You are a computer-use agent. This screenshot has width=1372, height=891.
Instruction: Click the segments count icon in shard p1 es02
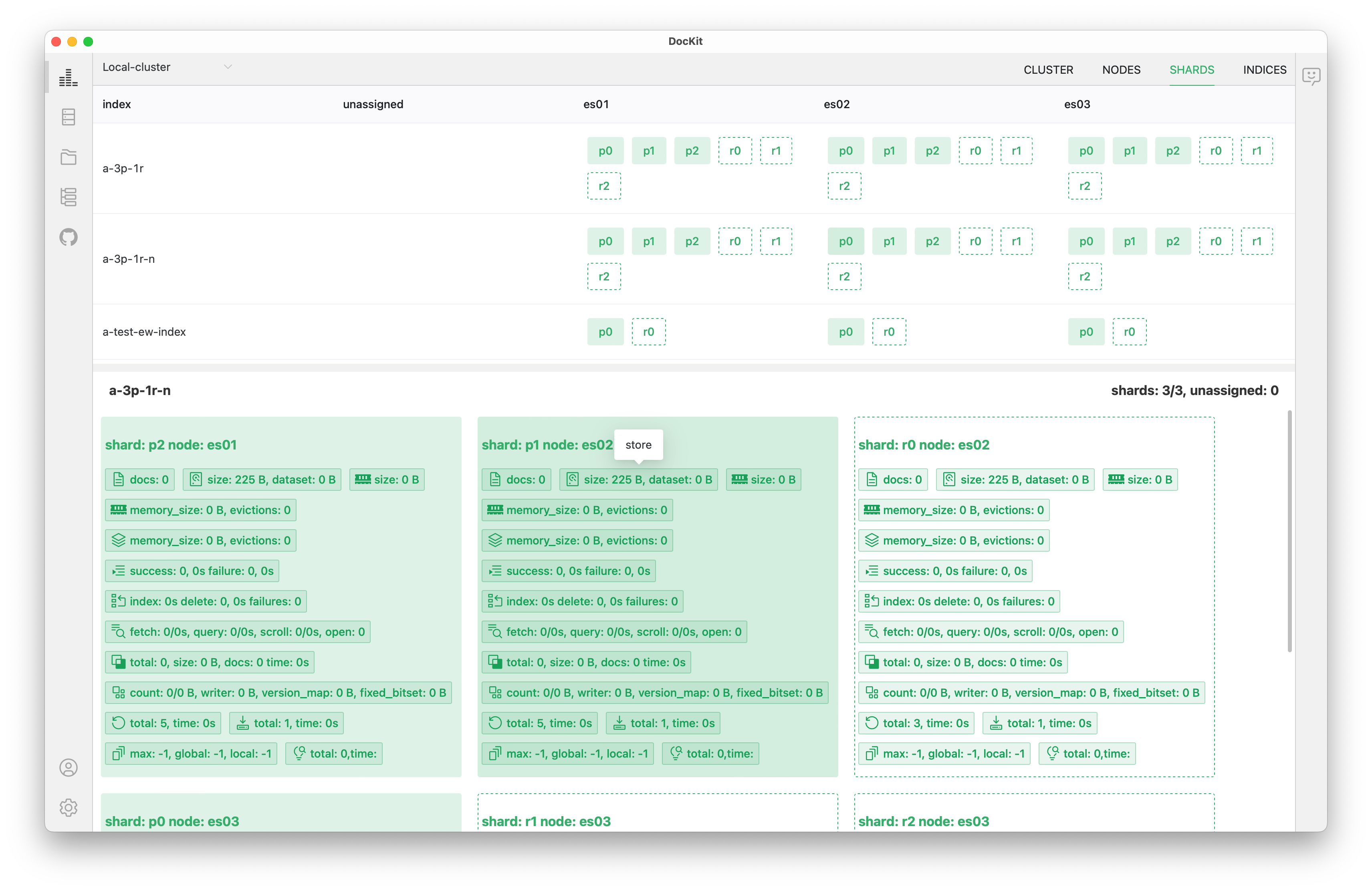point(495,693)
